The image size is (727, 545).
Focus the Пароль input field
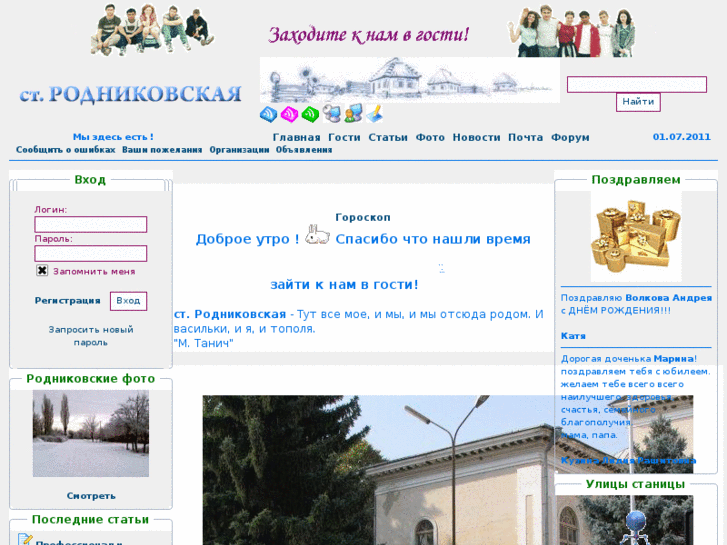click(91, 254)
